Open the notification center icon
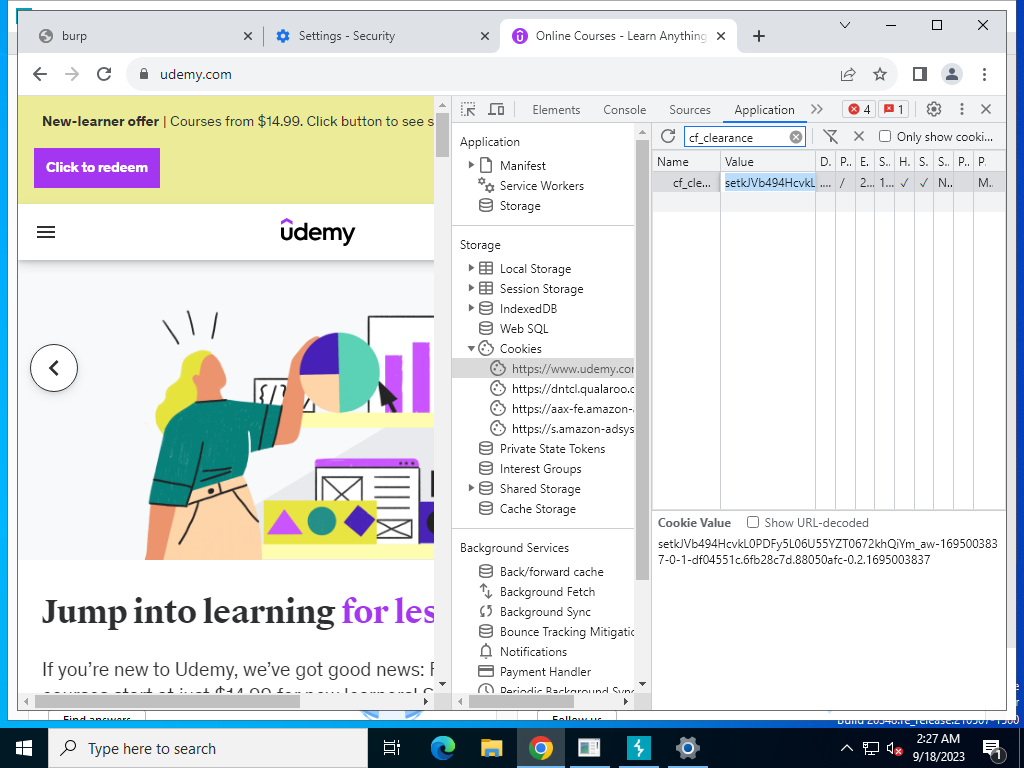The image size is (1024, 768). pyautogui.click(x=992, y=748)
